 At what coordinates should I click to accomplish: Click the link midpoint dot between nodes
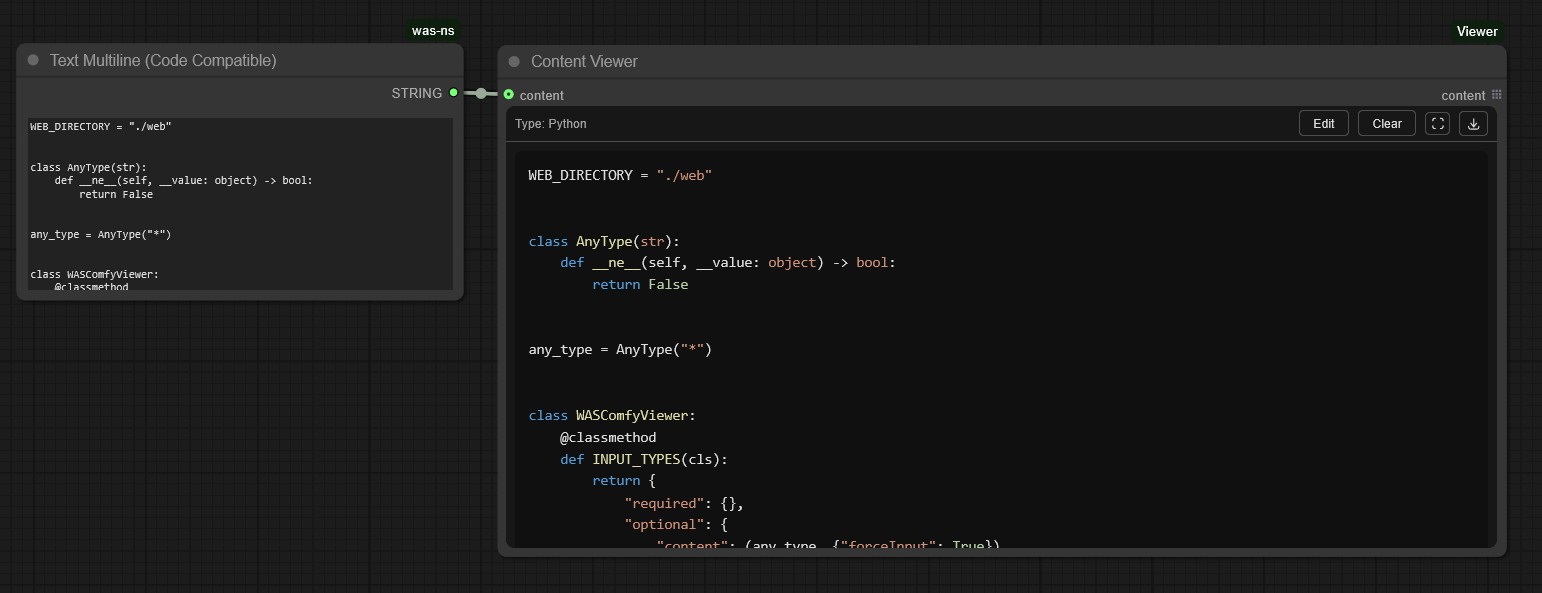click(481, 93)
